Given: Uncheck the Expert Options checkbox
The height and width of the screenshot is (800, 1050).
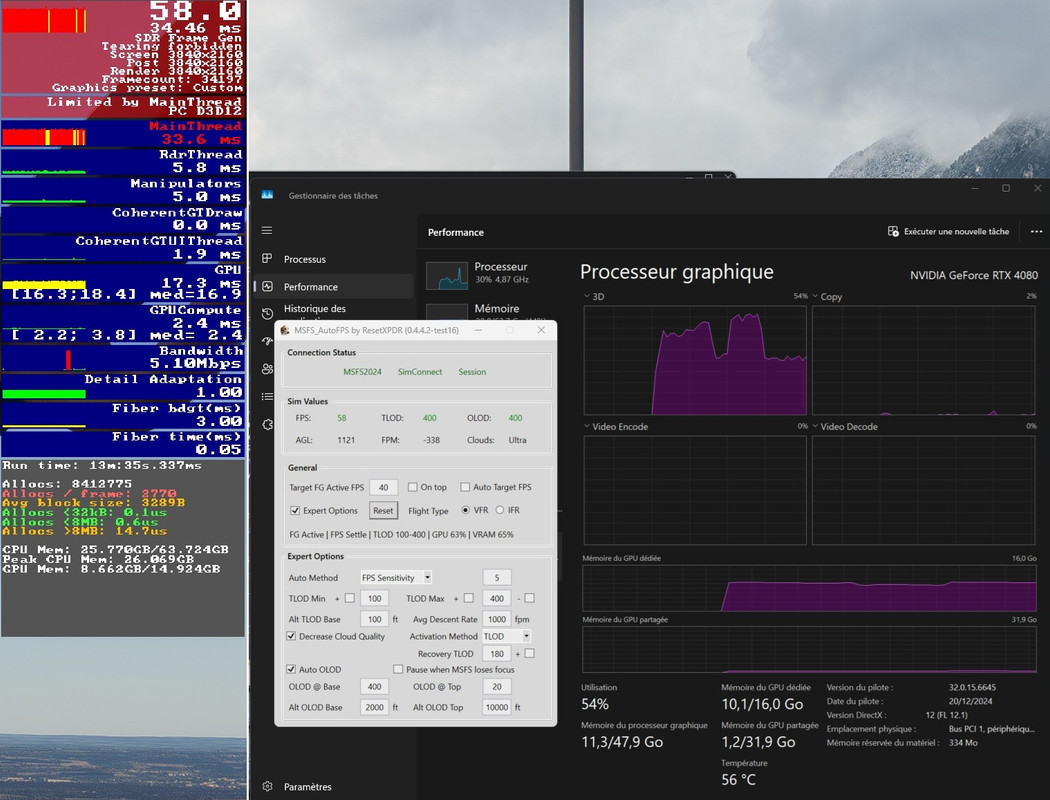Looking at the screenshot, I should click(x=295, y=510).
